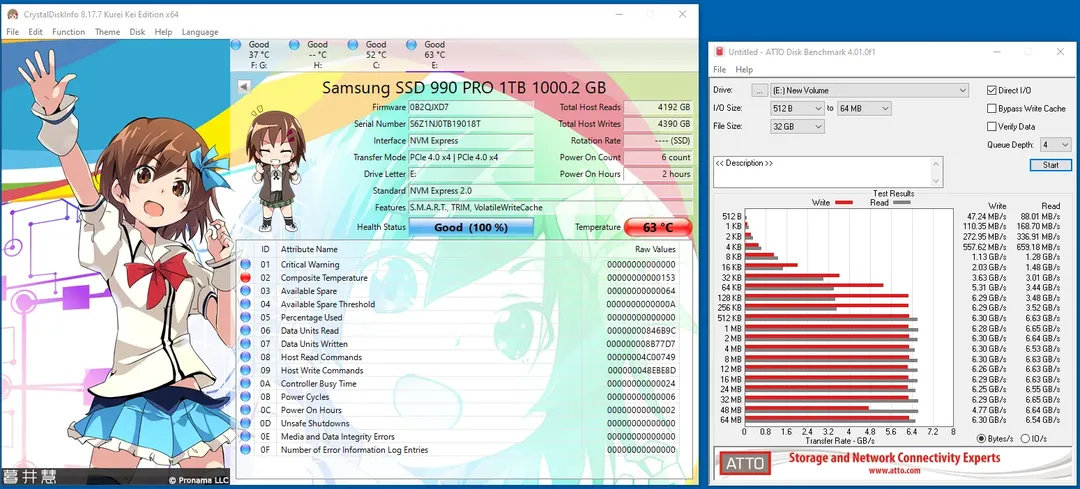Click status orb for Available Spare row
Viewport: 1080px width, 489px height.
coord(246,291)
